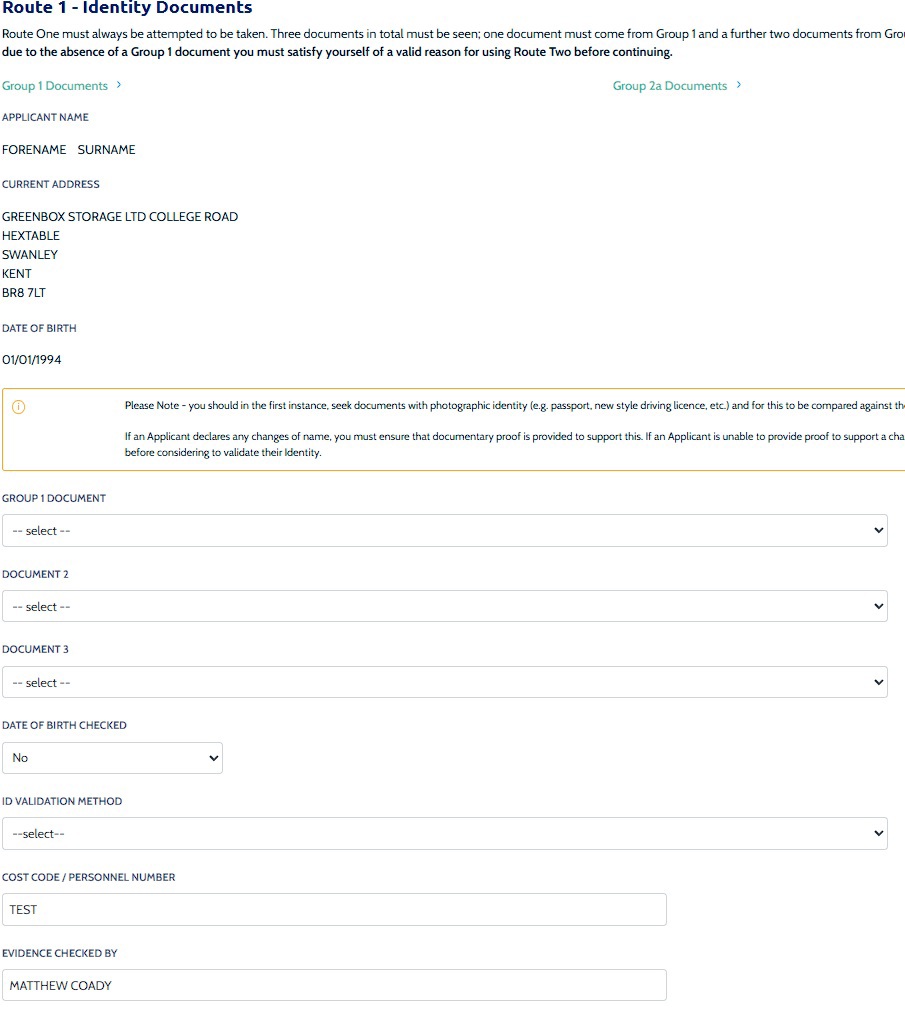Open the Group 2a Documents link

[x=669, y=86]
